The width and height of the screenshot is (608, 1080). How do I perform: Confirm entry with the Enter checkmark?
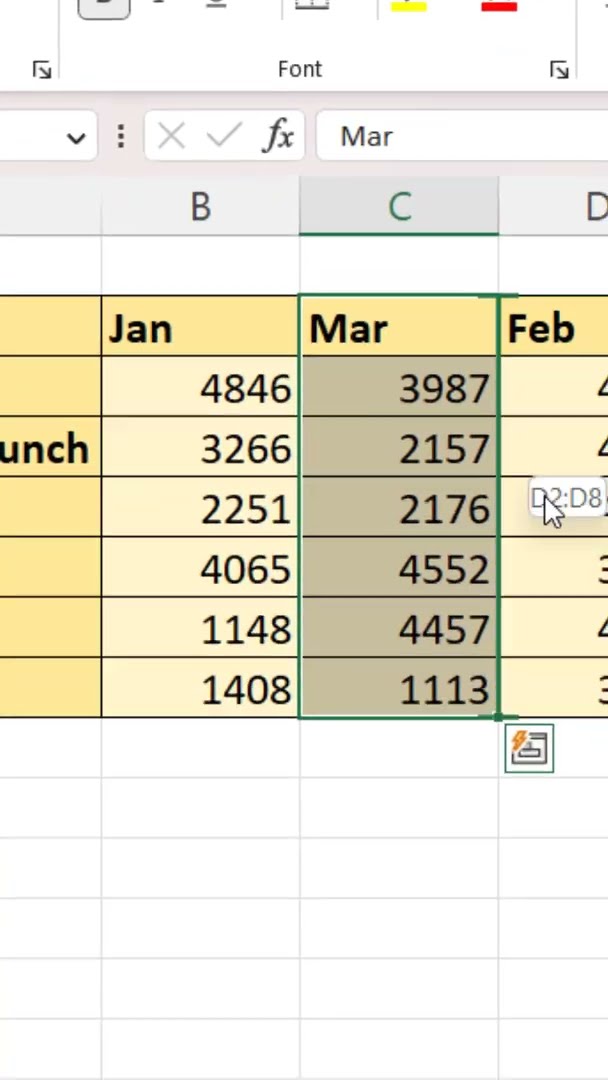[x=224, y=136]
